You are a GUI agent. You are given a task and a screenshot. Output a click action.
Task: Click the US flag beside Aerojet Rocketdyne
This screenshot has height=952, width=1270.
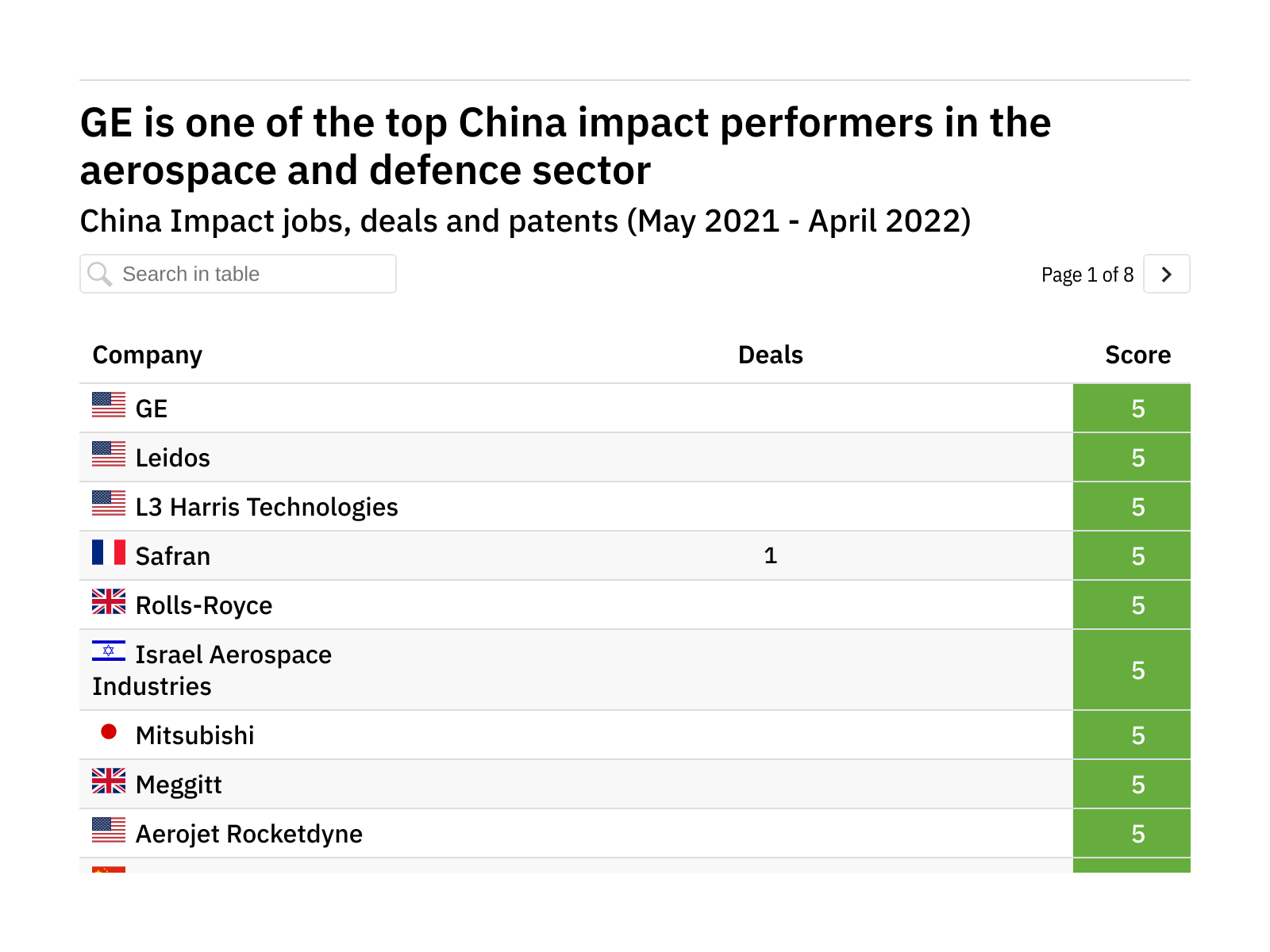[109, 830]
